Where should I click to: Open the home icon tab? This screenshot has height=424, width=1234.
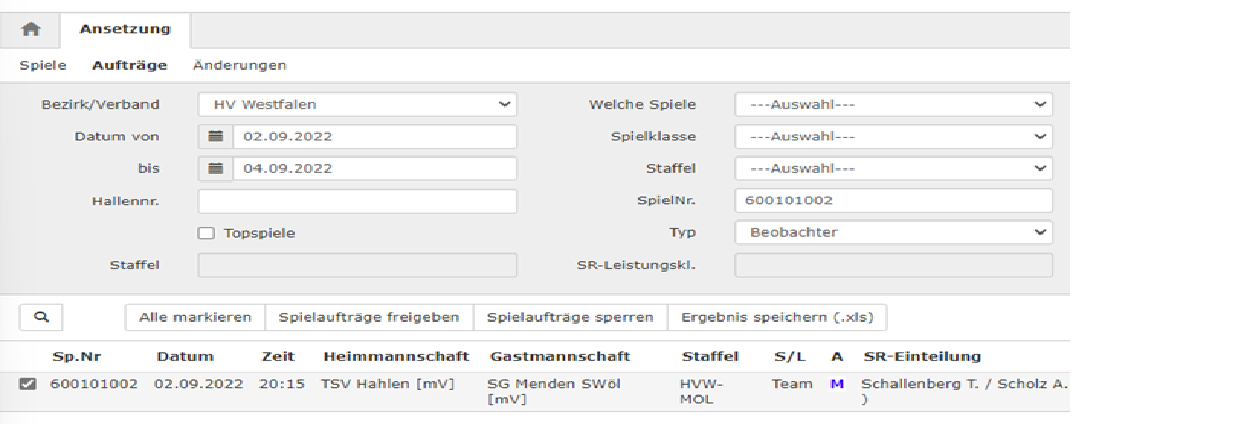(x=31, y=30)
